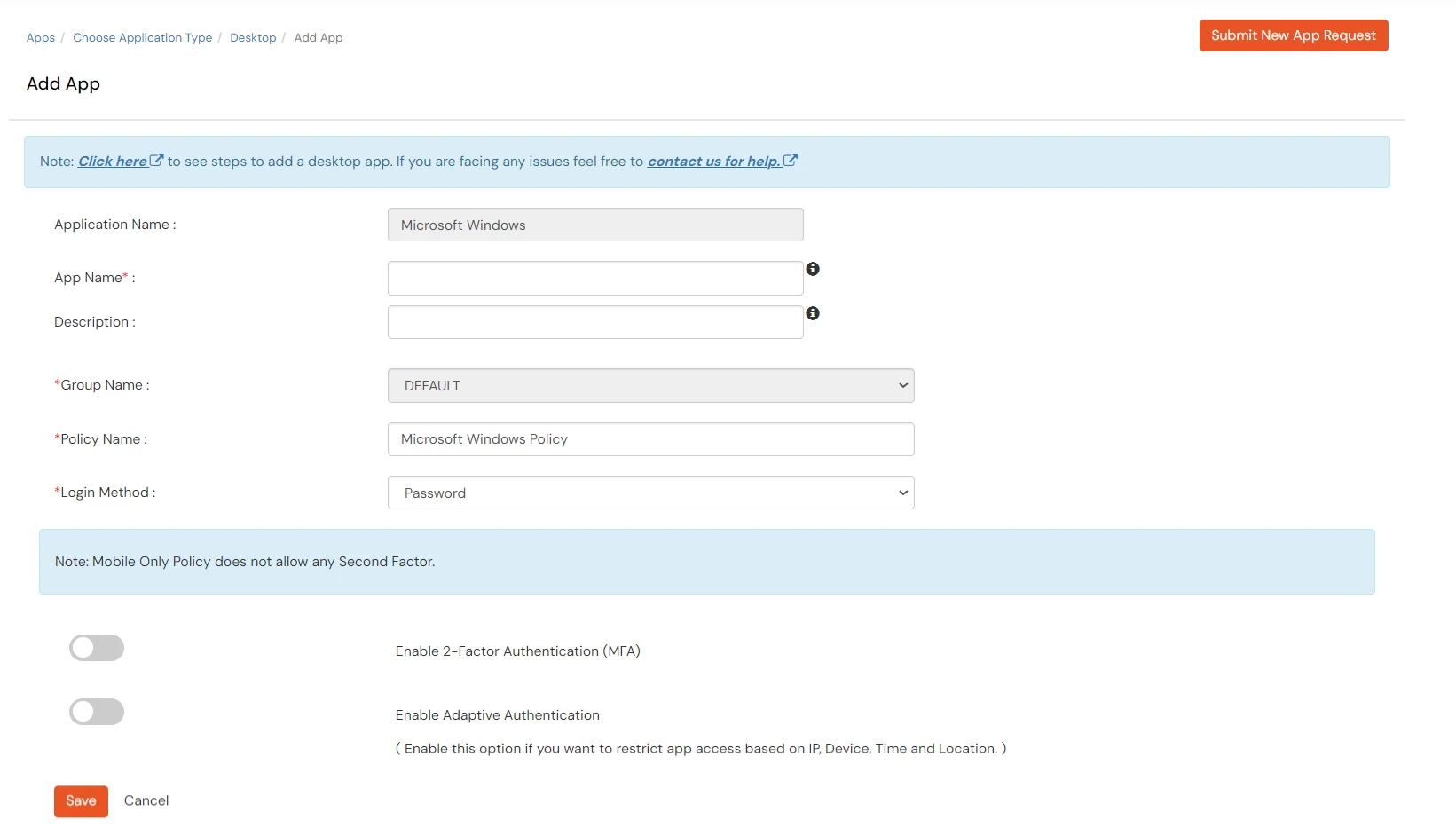Click the Application Name Microsoft Windows field
This screenshot has width=1456, height=828.
pyautogui.click(x=595, y=225)
